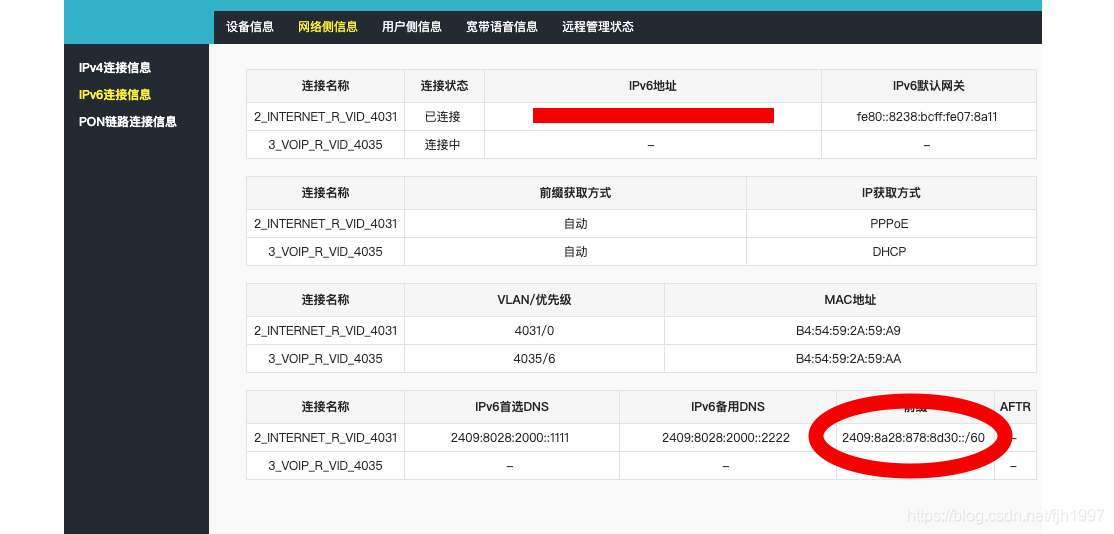Open the 宽带语音信息 tab
This screenshot has height=534, width=1114.
502,27
